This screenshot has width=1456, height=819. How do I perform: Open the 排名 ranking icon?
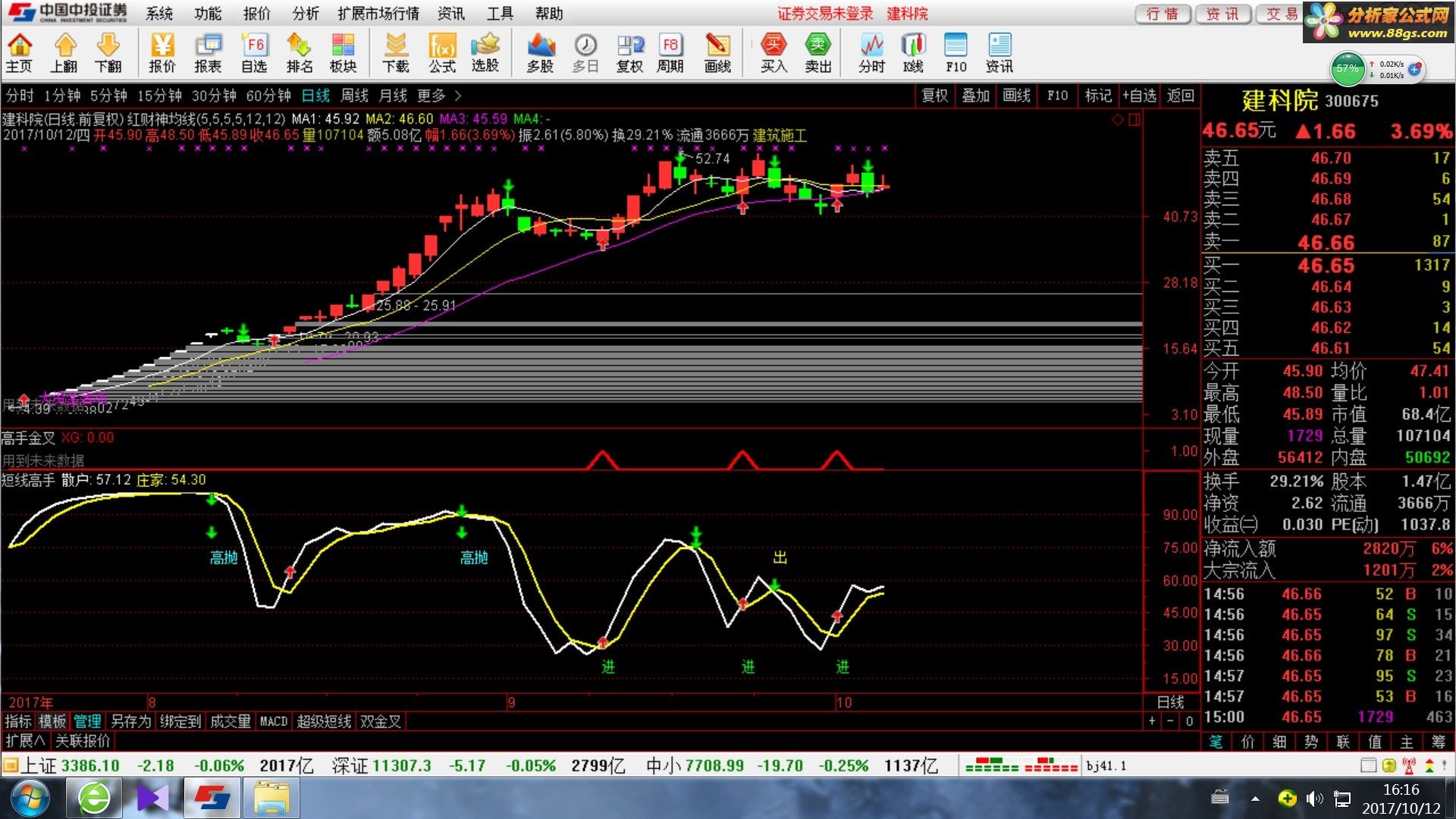point(299,53)
